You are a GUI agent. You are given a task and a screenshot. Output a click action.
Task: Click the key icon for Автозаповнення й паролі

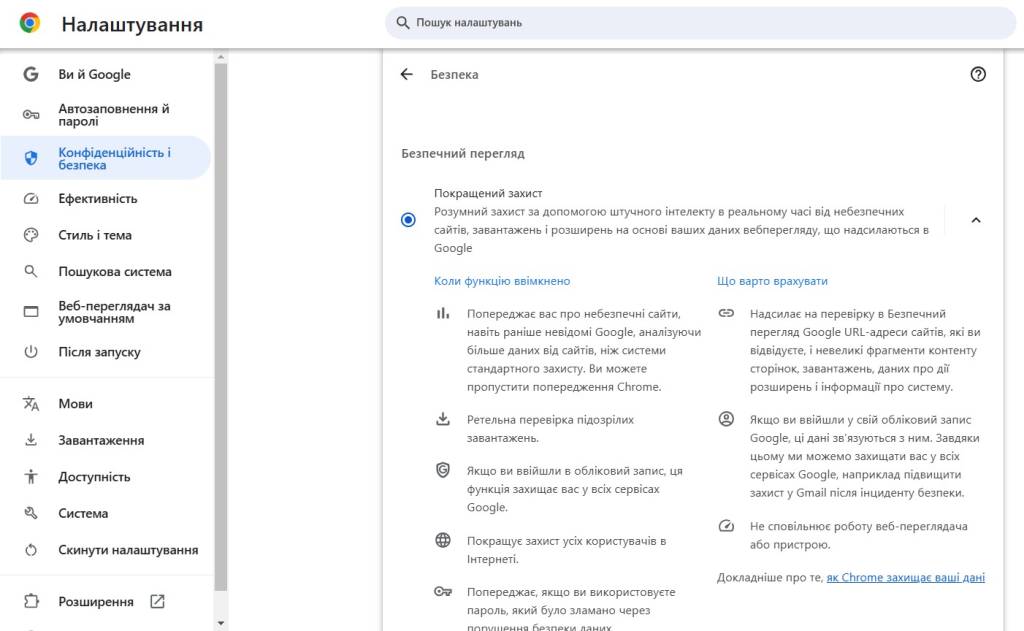point(31,115)
